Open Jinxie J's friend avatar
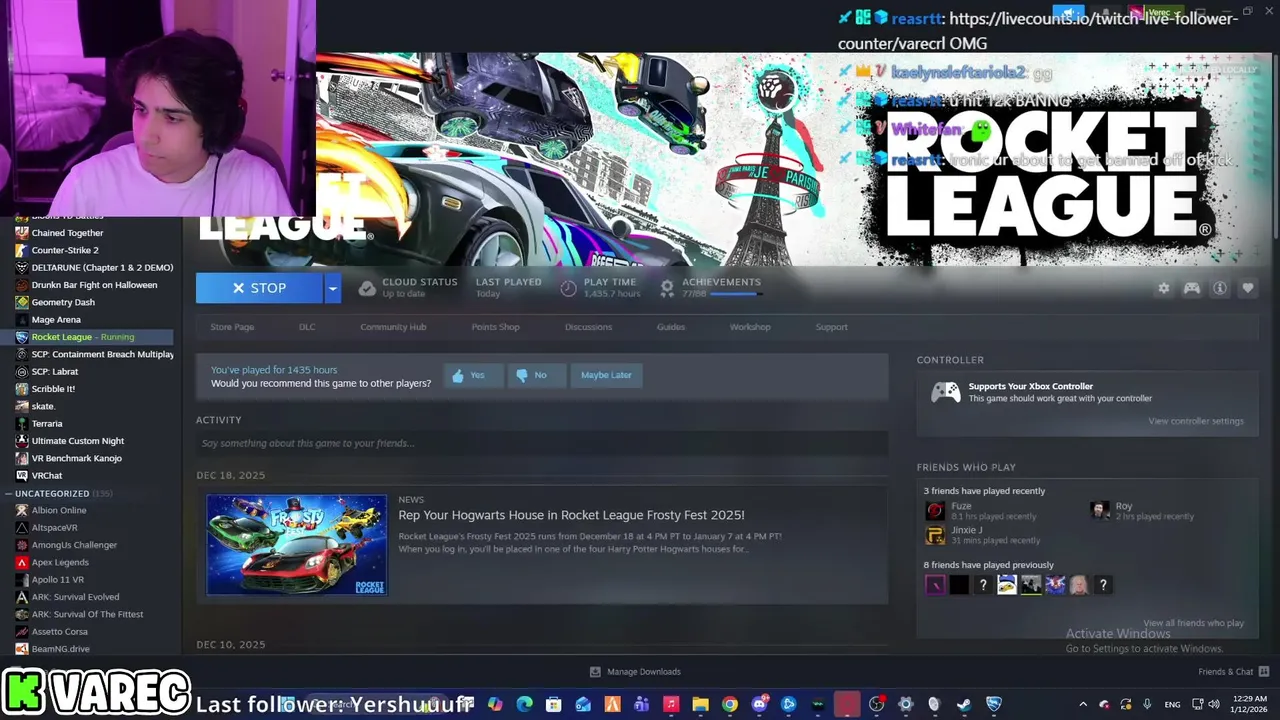The image size is (1280, 720). [x=935, y=535]
